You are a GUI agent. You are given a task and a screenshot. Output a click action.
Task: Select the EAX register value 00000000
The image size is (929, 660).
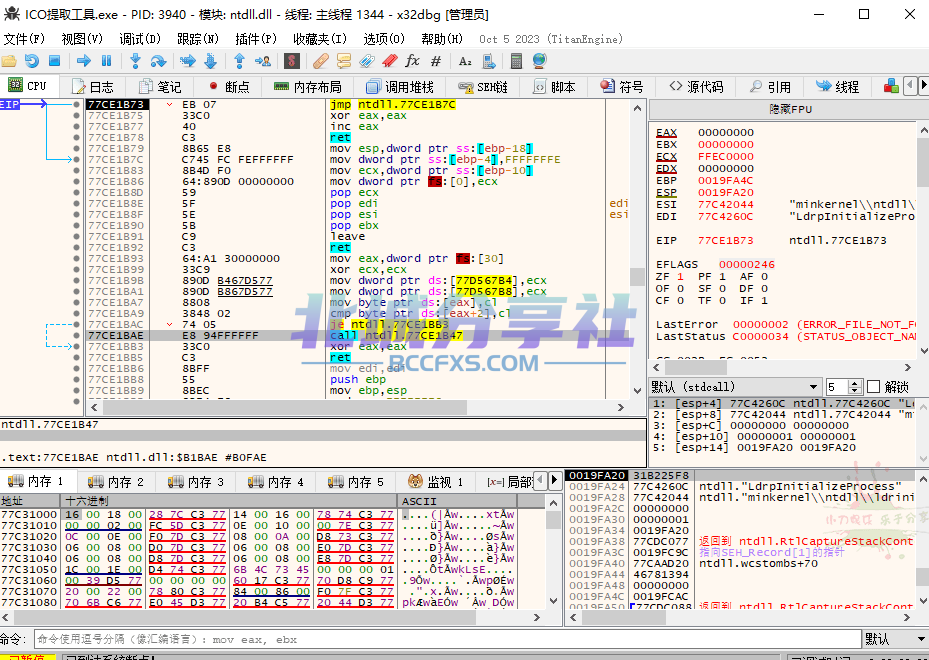click(x=726, y=132)
